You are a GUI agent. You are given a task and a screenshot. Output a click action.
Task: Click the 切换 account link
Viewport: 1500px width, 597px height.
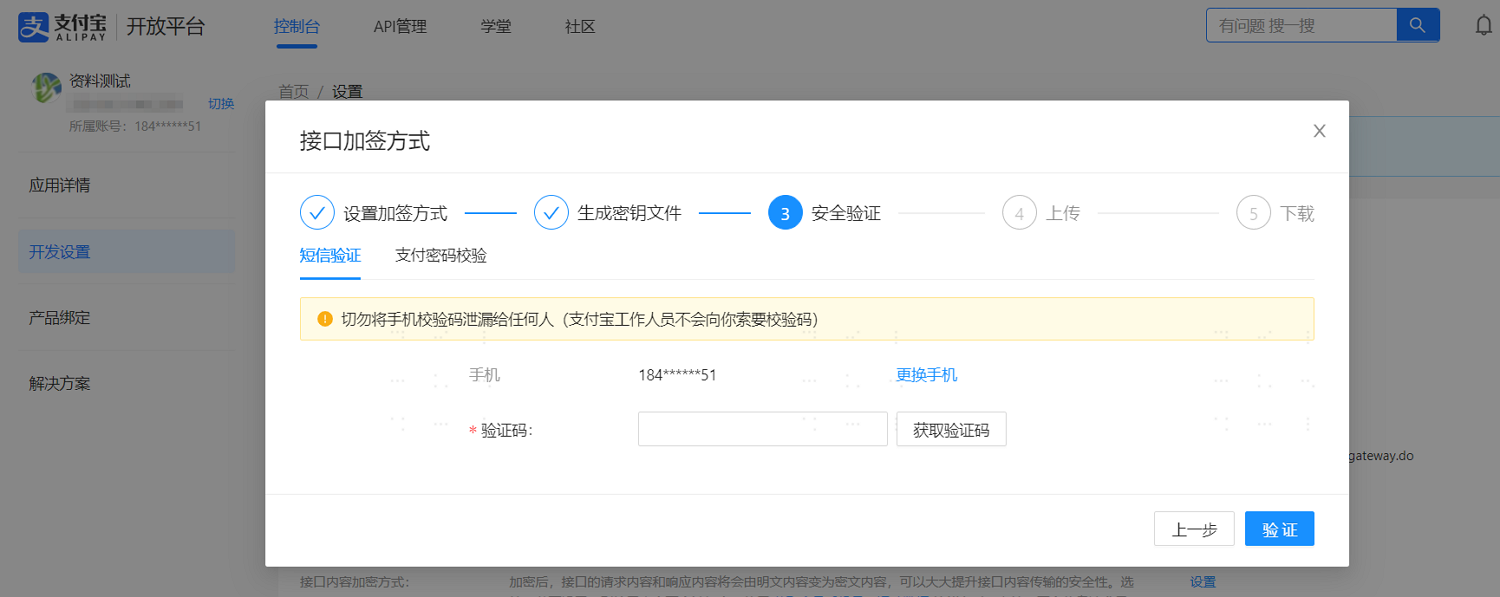tap(221, 104)
